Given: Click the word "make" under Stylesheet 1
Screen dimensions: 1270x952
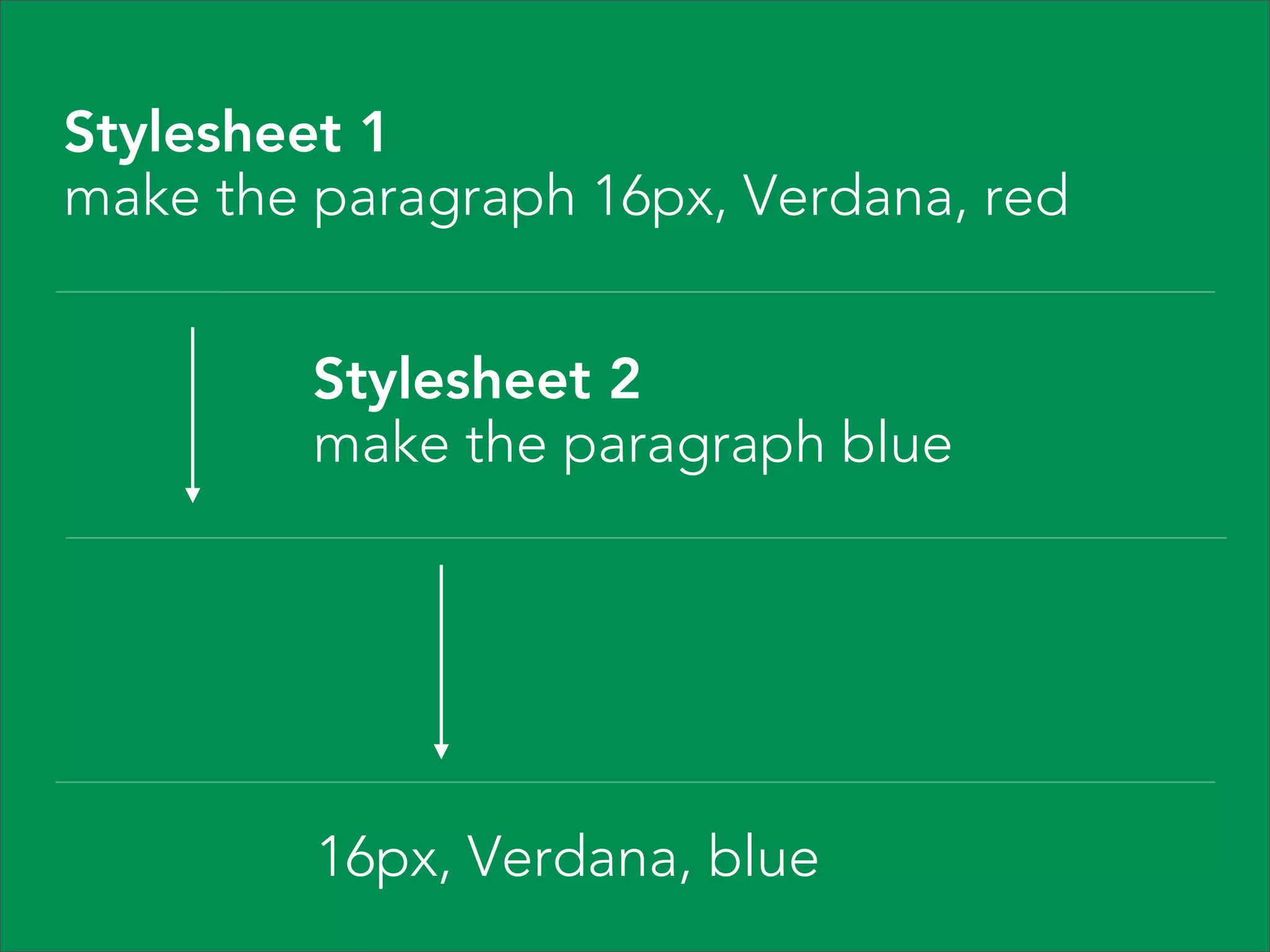Looking at the screenshot, I should point(132,198).
